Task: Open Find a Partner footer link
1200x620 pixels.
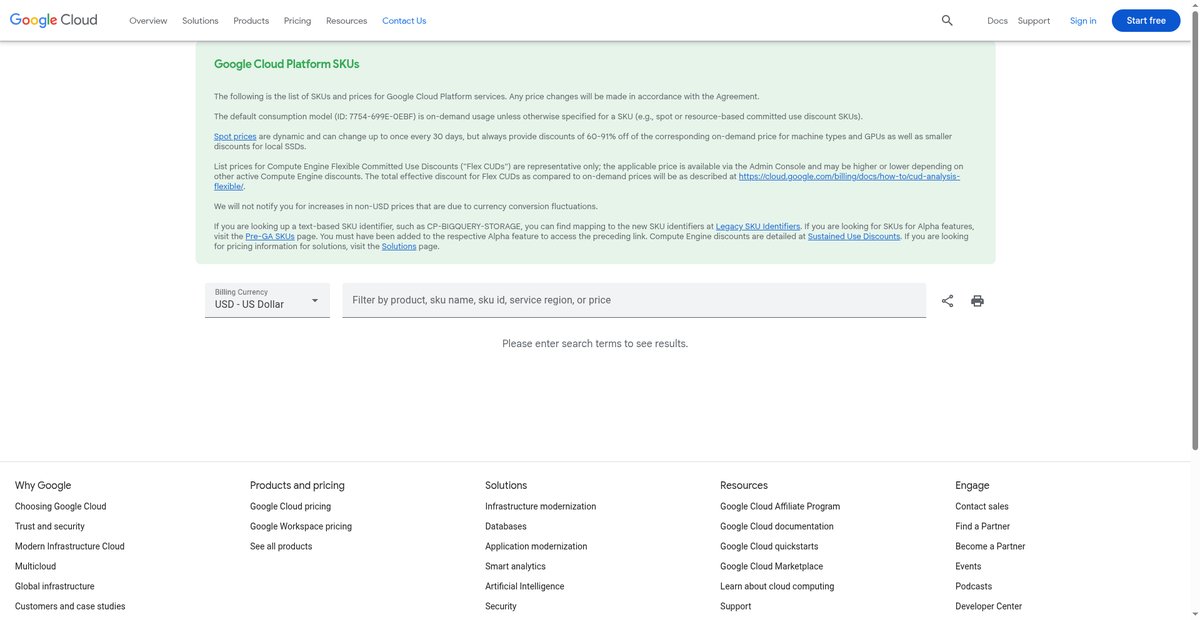Action: (982, 526)
